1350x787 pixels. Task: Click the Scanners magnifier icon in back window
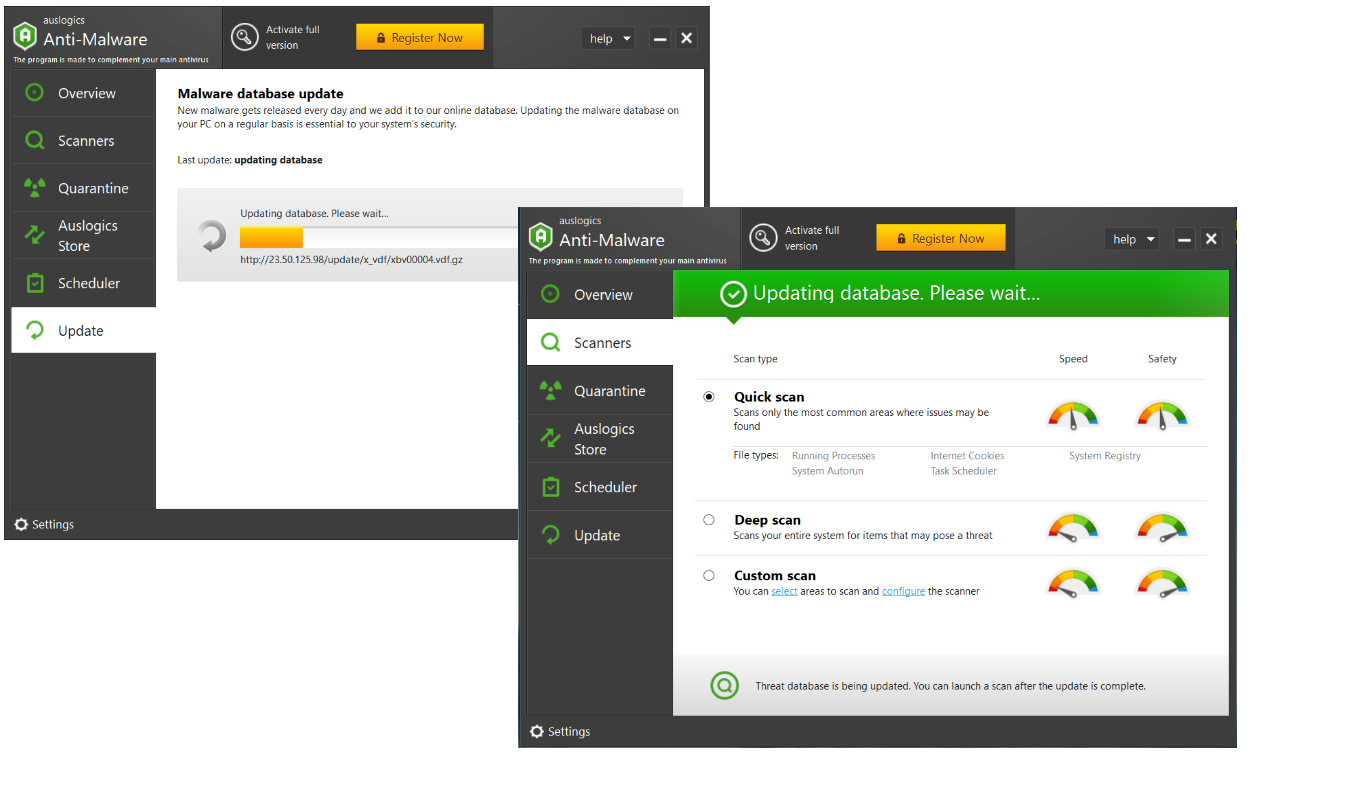[x=34, y=141]
